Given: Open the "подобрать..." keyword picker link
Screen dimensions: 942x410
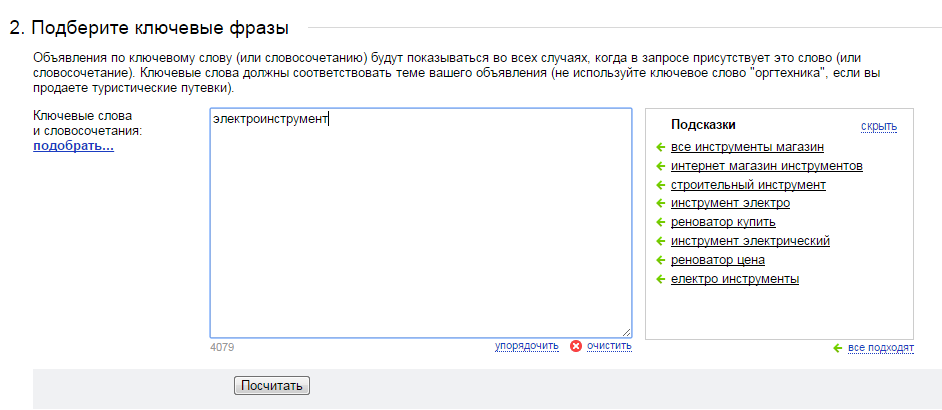Looking at the screenshot, I should tap(73, 146).
